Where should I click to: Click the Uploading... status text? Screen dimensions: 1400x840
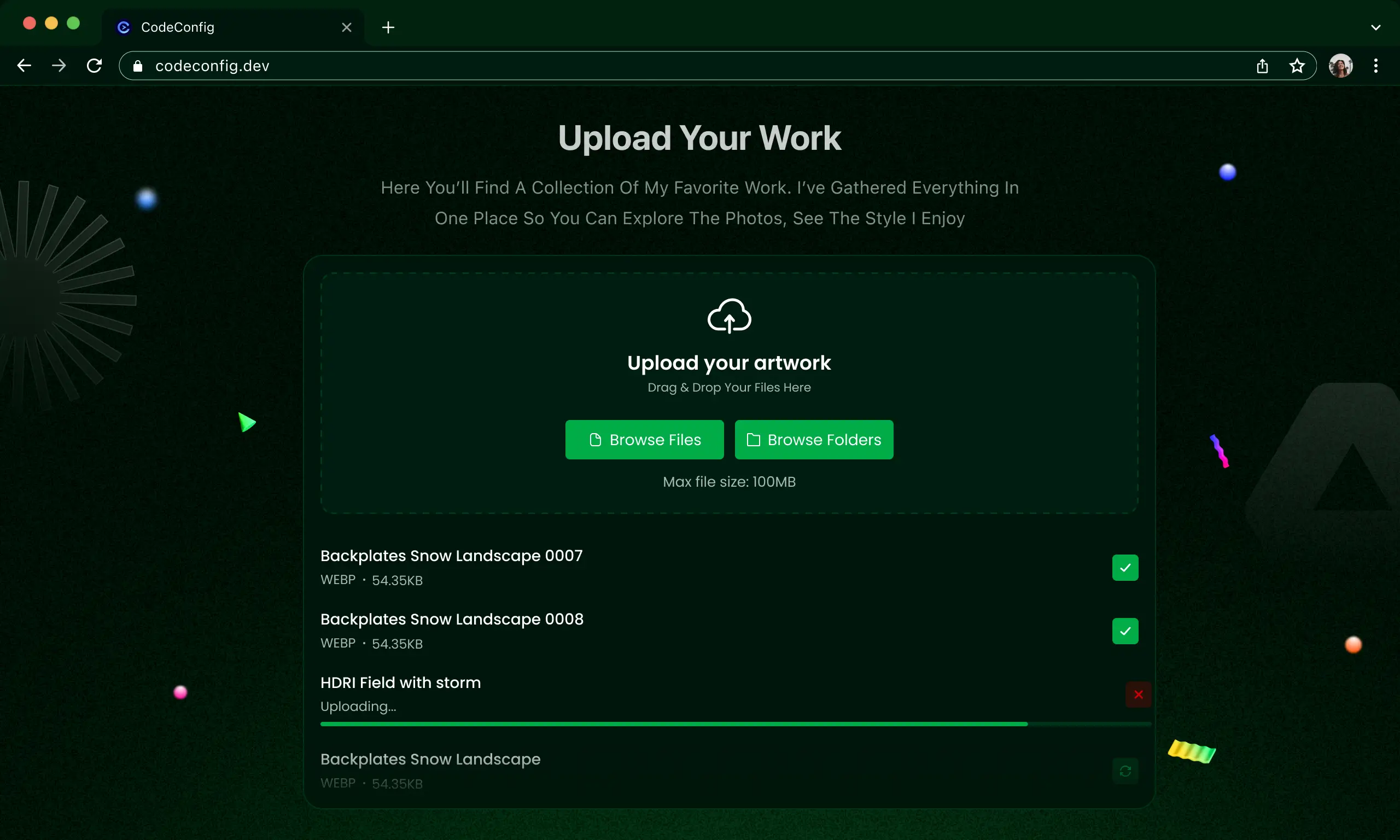tap(358, 707)
